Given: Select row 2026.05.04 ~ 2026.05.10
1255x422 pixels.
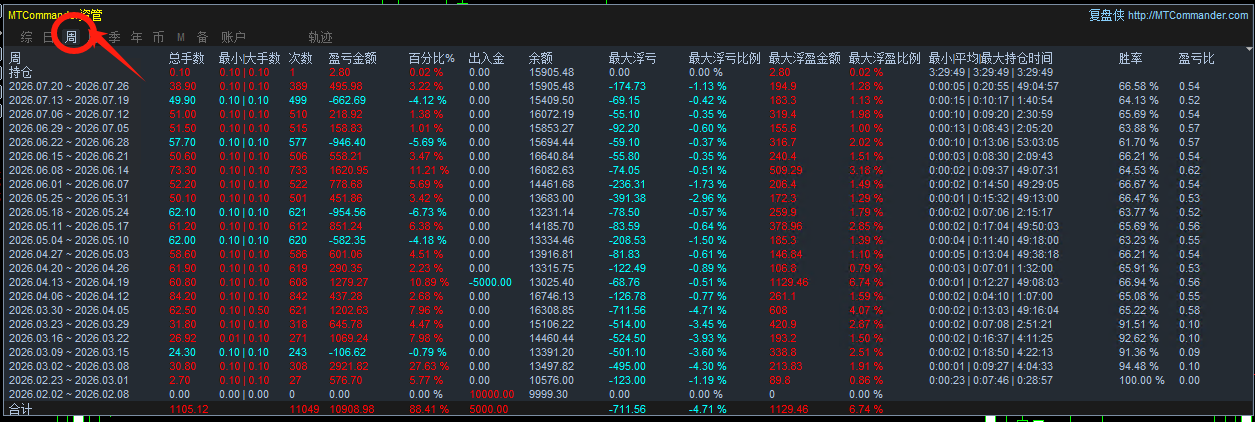Looking at the screenshot, I should click(69, 240).
